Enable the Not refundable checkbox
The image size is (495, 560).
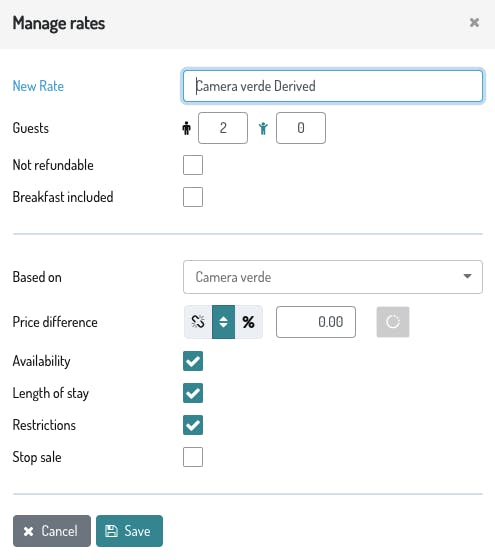click(x=193, y=165)
